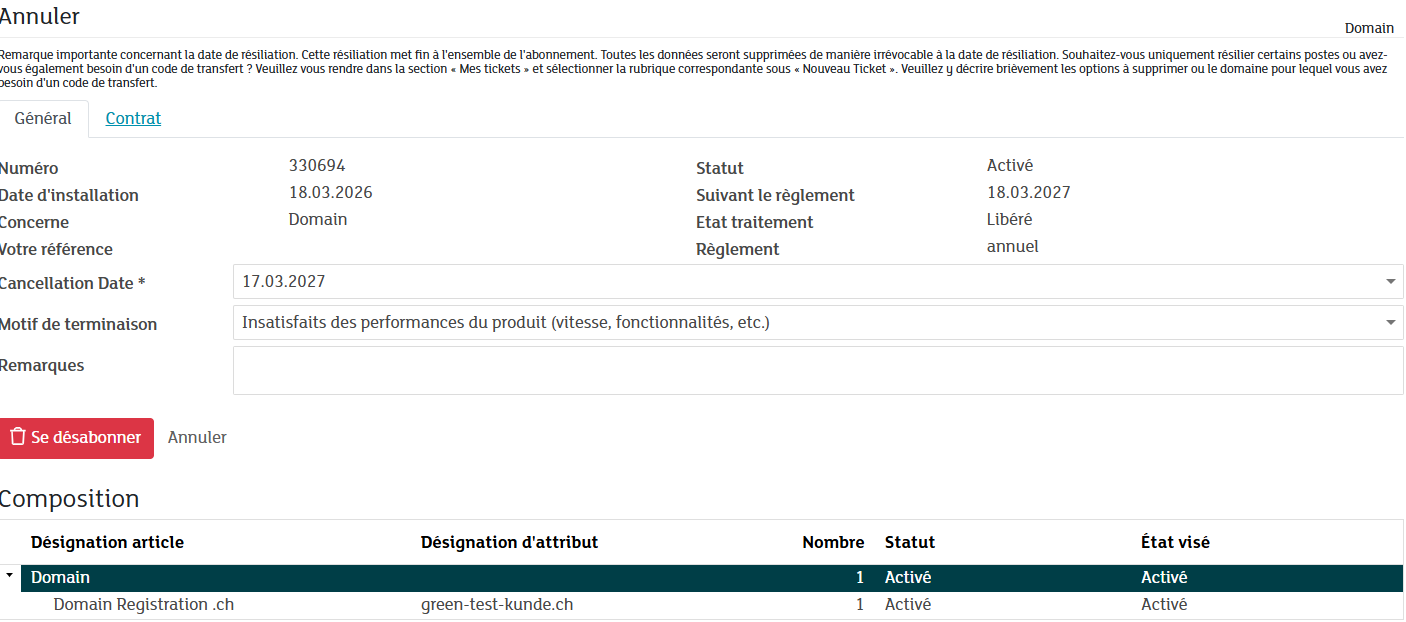
Task: Click the Désignation article column header
Action: coord(107,542)
